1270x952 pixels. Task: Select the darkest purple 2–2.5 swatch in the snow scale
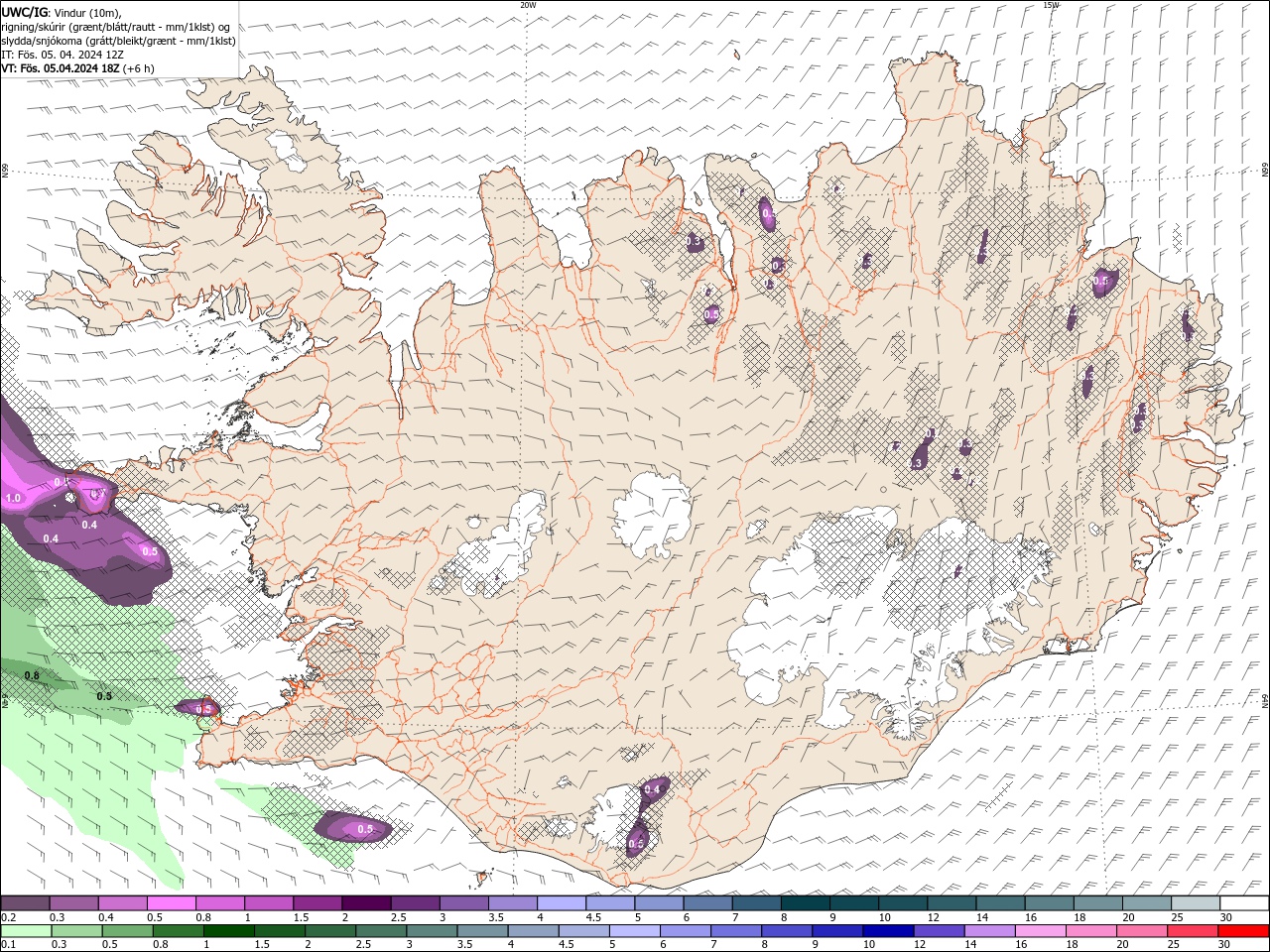click(x=365, y=903)
